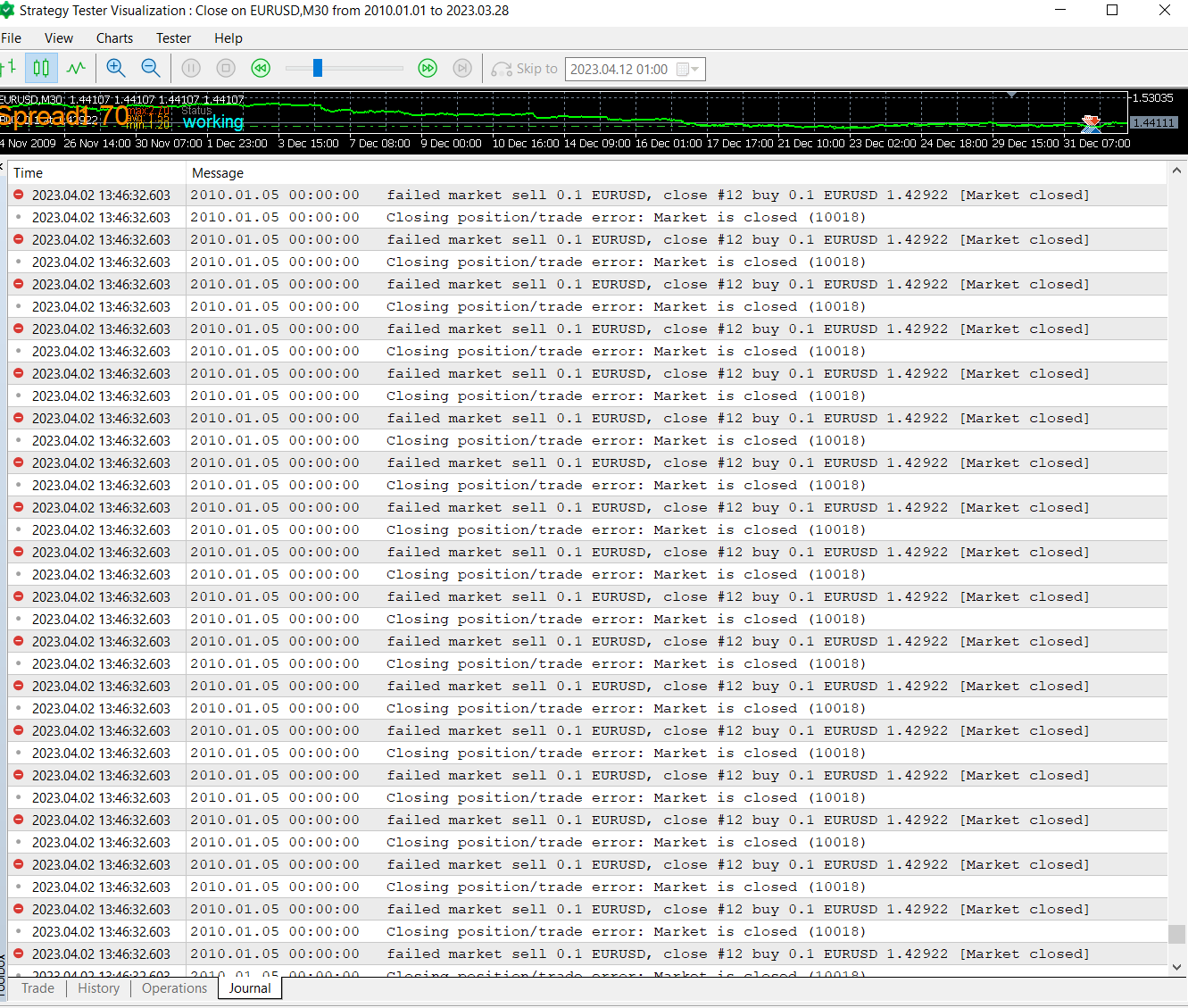Zoom in on the chart

click(116, 68)
